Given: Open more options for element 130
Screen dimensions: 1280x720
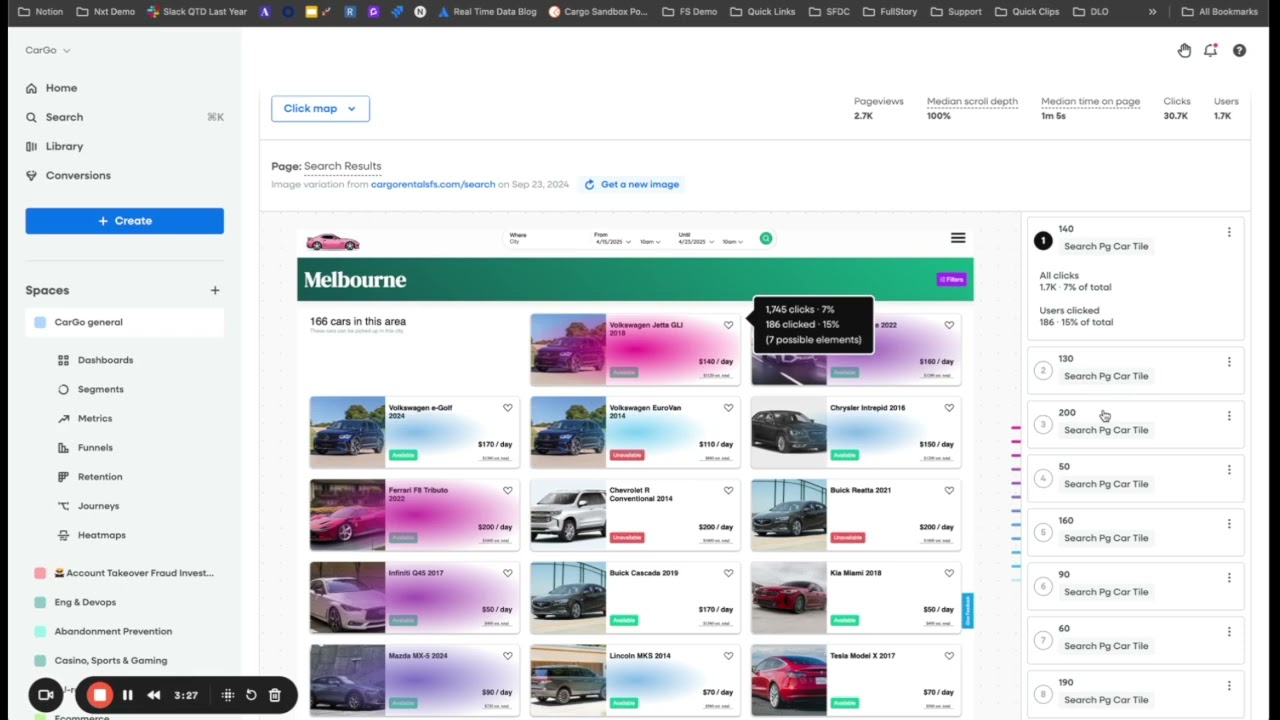Looking at the screenshot, I should tap(1229, 362).
